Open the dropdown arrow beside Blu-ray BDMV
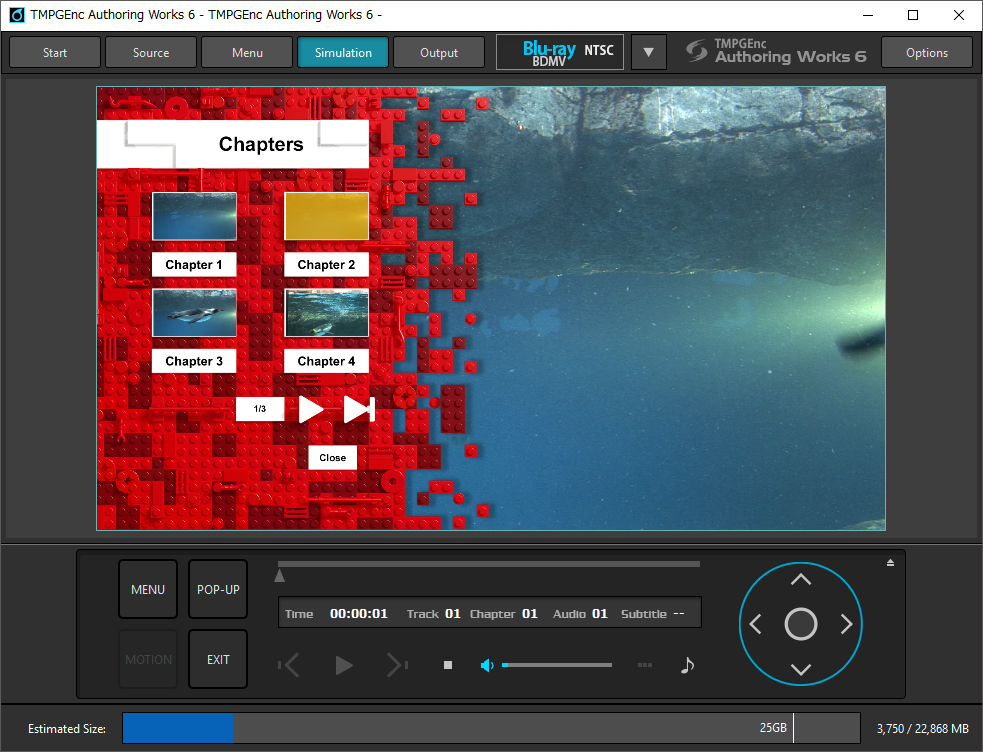983x752 pixels. coord(649,53)
